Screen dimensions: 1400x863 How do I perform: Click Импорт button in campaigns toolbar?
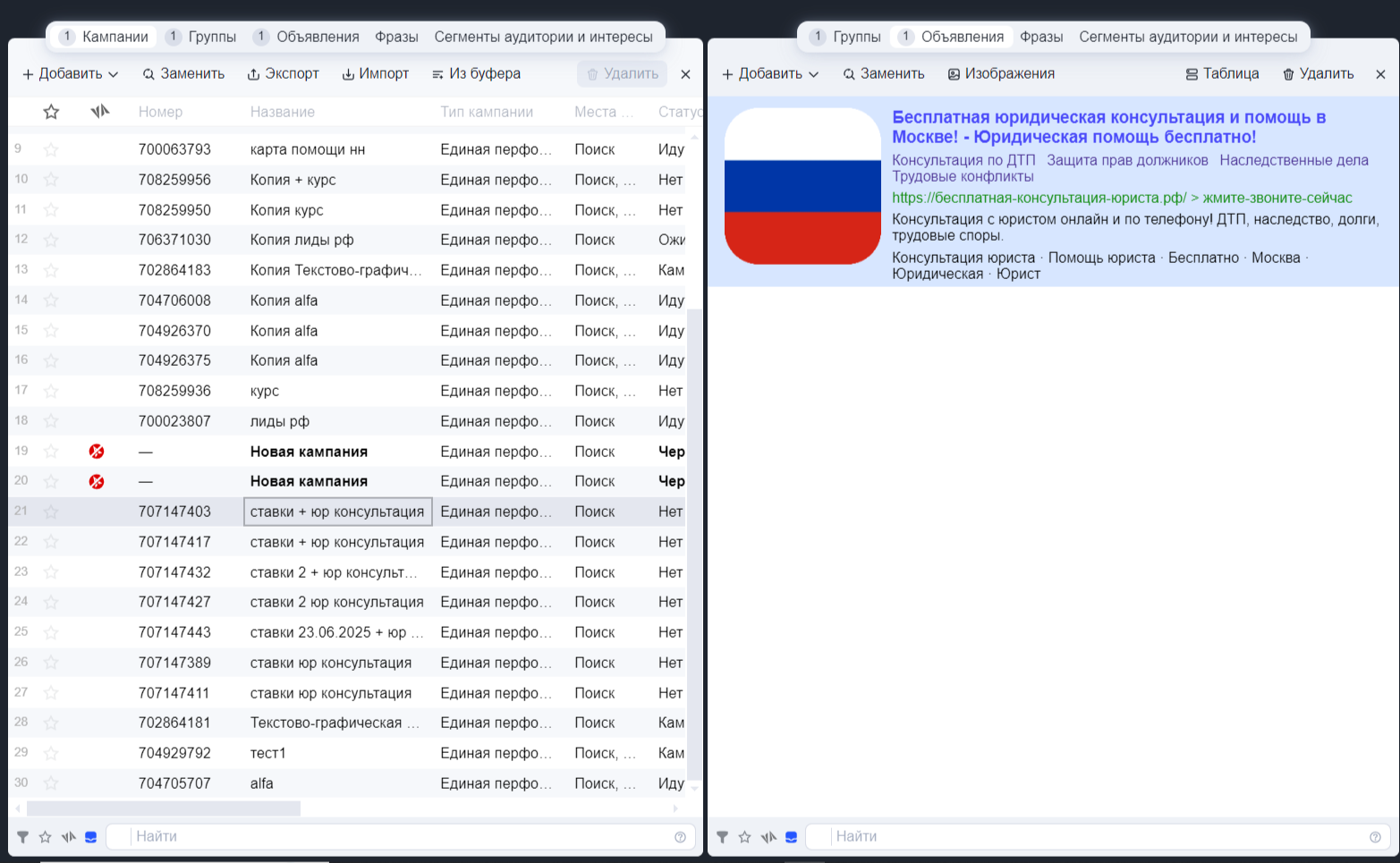click(375, 74)
